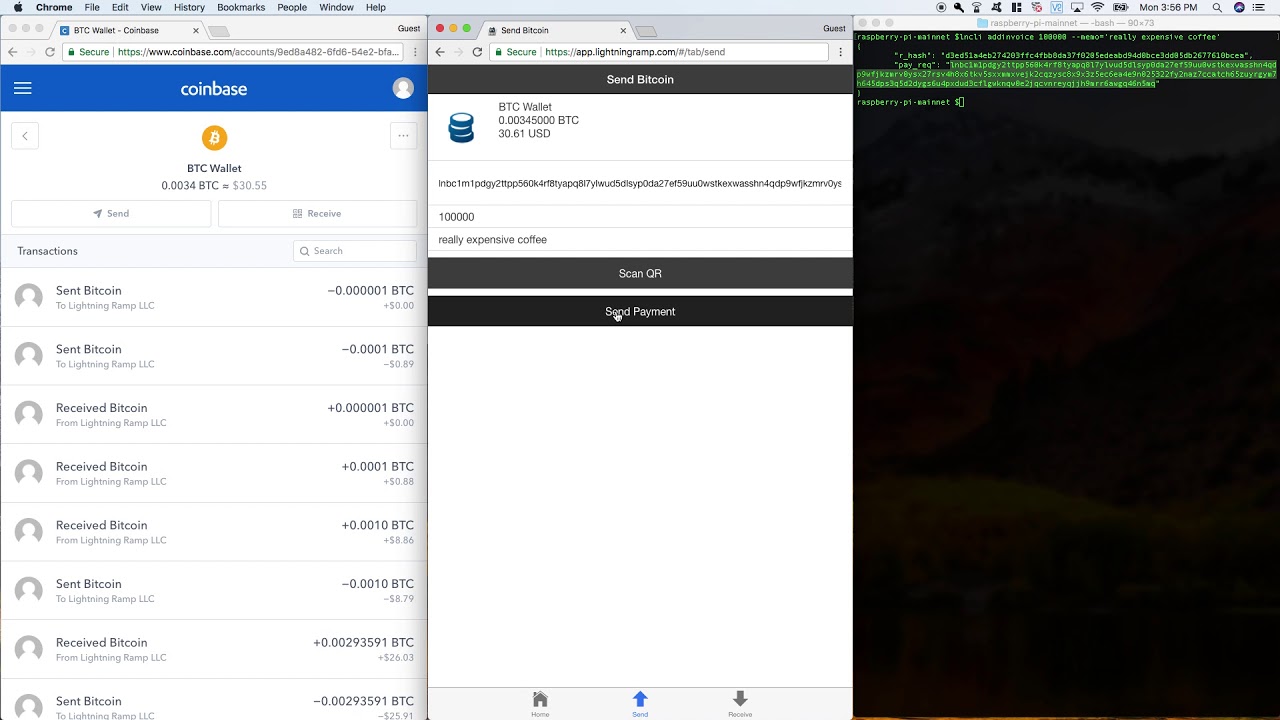Open the Help menu
The image size is (1280, 720).
point(376,7)
